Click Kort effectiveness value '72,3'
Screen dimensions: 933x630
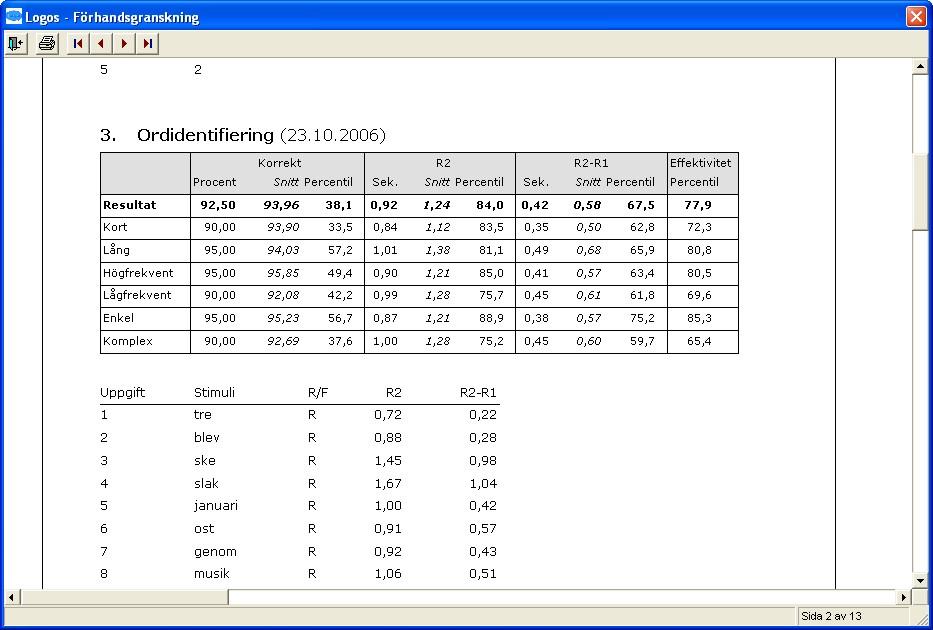tap(699, 227)
